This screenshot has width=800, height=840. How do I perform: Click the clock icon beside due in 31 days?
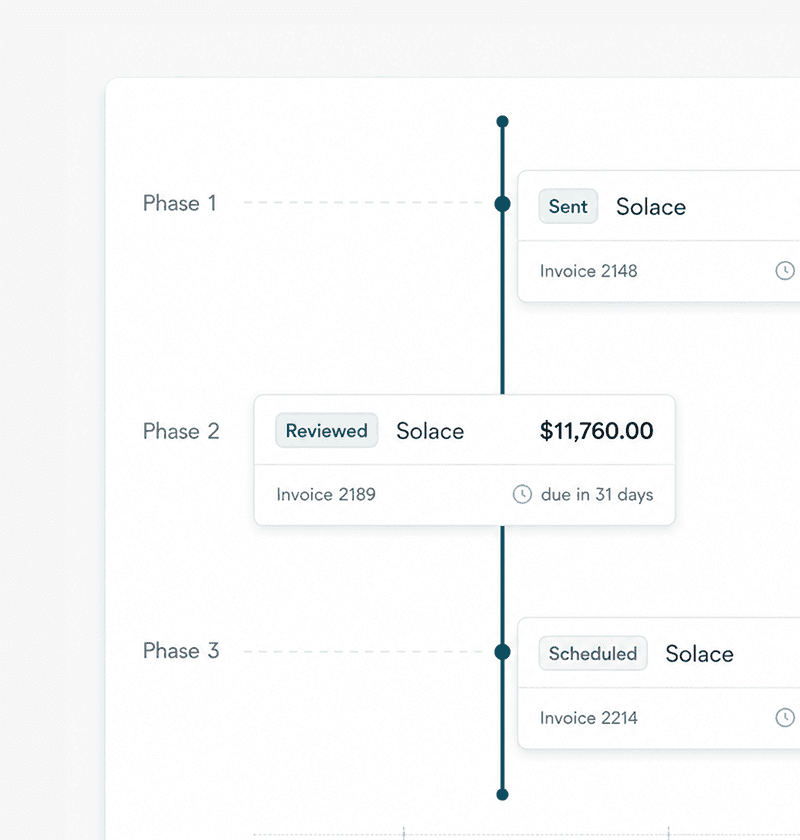[x=522, y=494]
